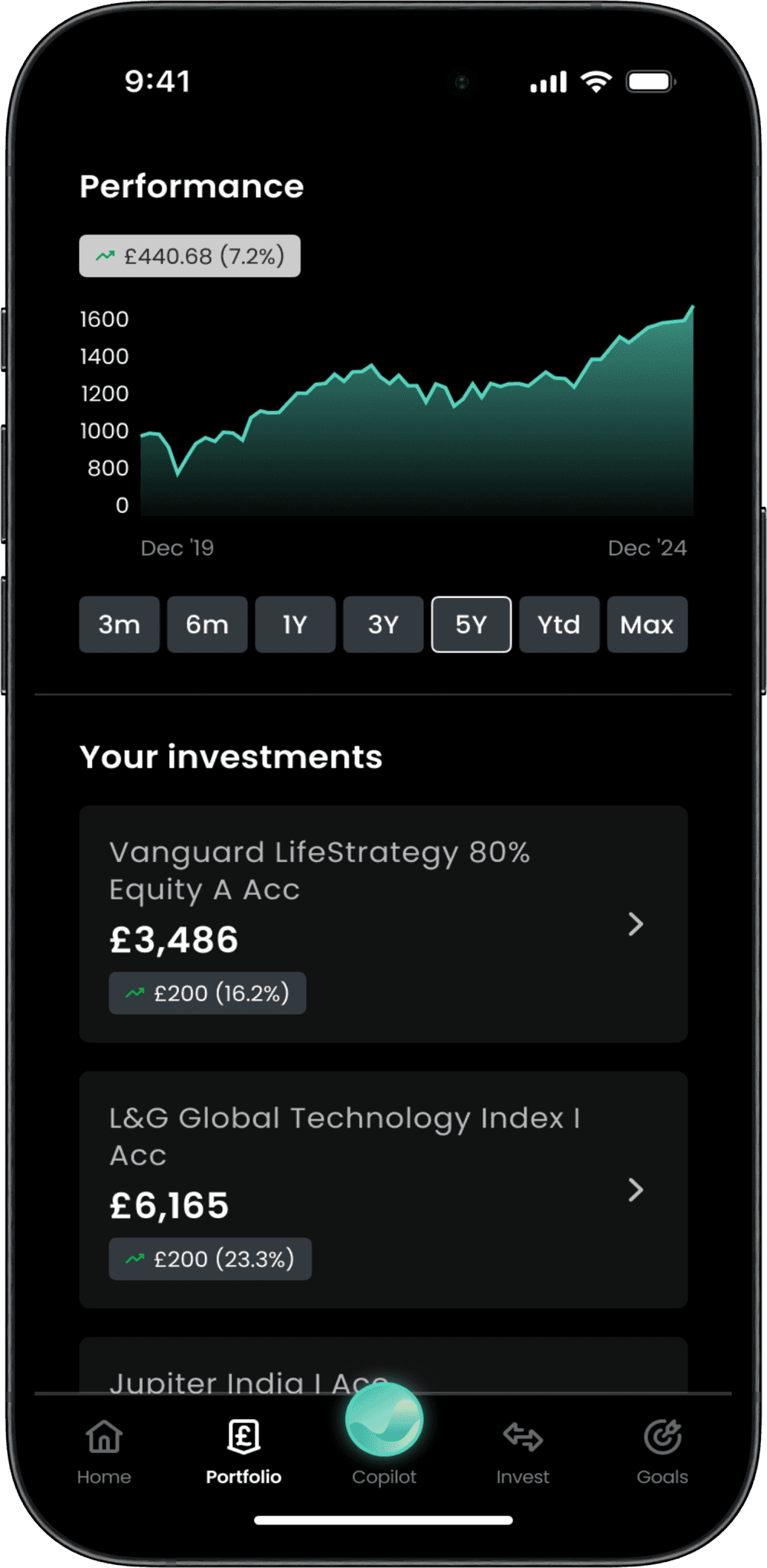Tap the performance chart peak near Dec '24
Image resolution: width=767 pixels, height=1568 pixels.
click(x=692, y=307)
